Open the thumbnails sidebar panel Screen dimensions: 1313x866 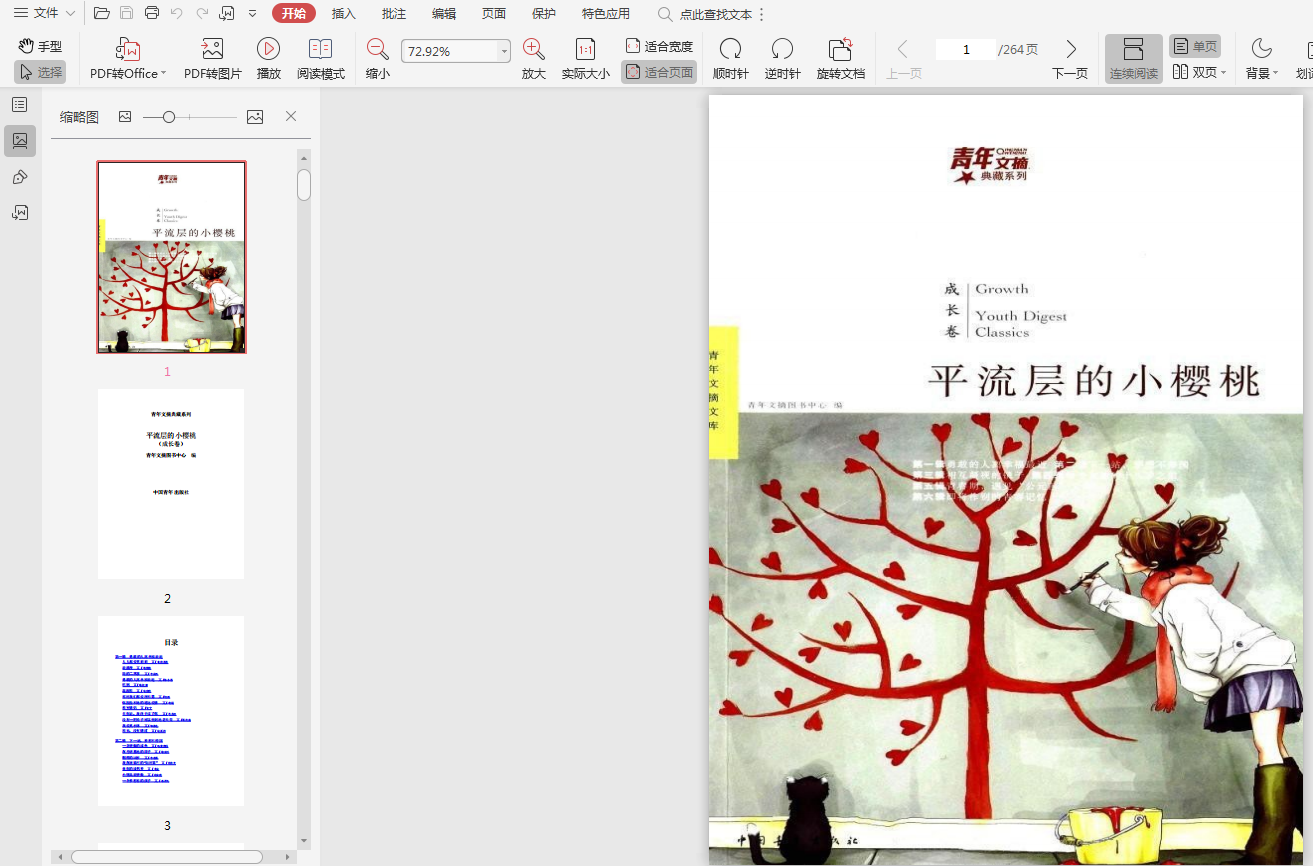(20, 141)
